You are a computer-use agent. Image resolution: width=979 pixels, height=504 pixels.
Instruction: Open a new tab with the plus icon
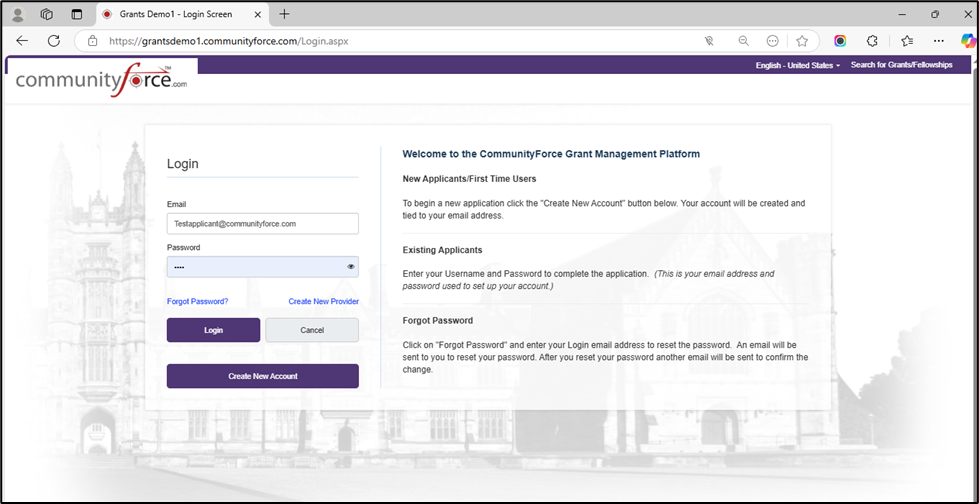285,14
